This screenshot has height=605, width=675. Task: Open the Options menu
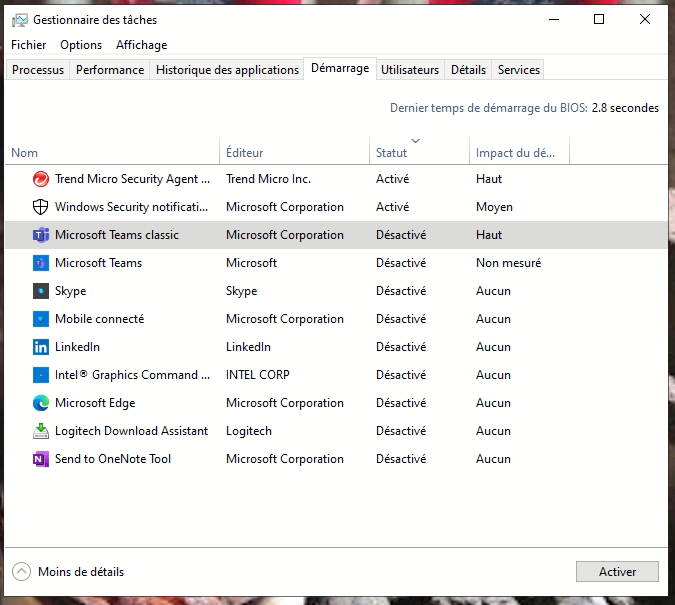pos(81,45)
